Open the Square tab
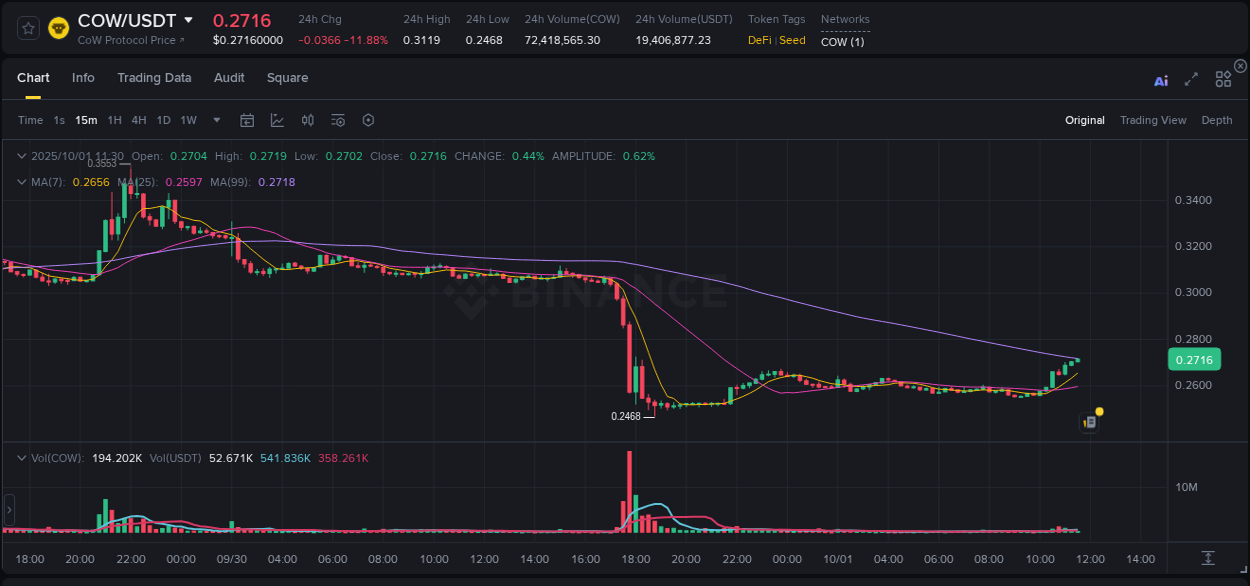Image resolution: width=1250 pixels, height=586 pixels. 287,77
